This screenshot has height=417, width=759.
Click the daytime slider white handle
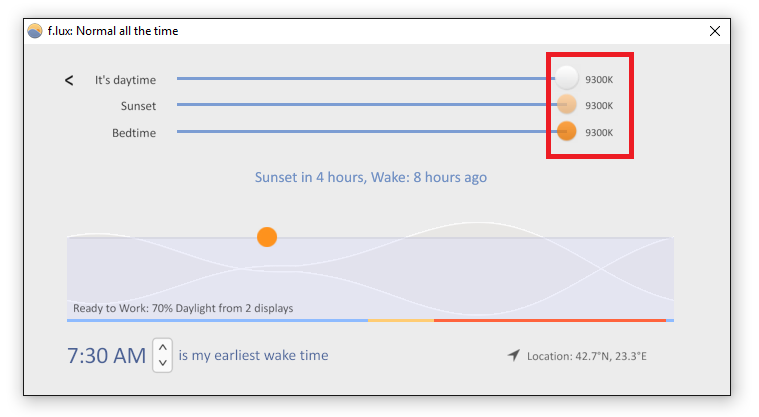click(566, 78)
